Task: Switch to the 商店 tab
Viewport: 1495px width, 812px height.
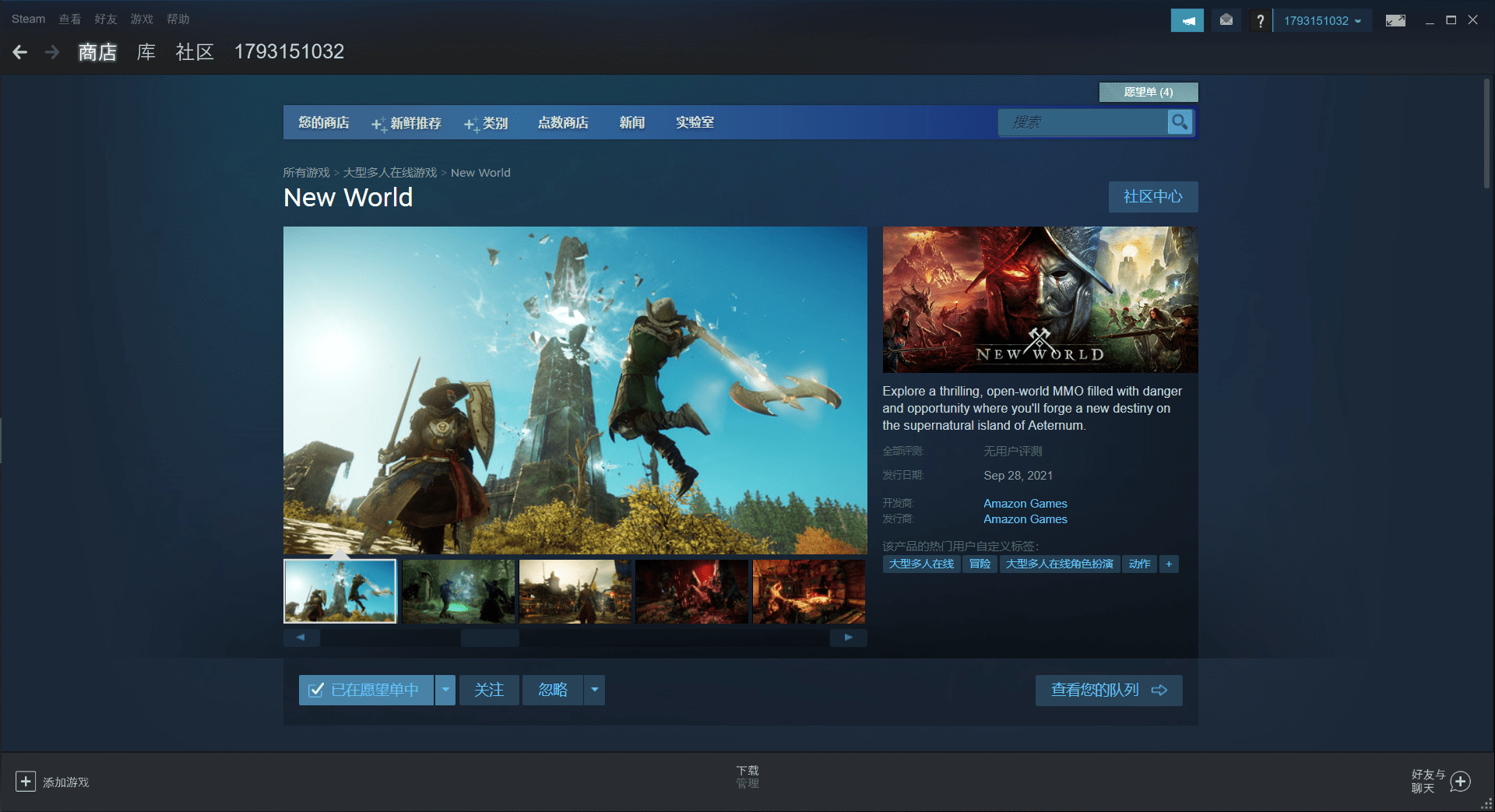Action: pyautogui.click(x=97, y=52)
